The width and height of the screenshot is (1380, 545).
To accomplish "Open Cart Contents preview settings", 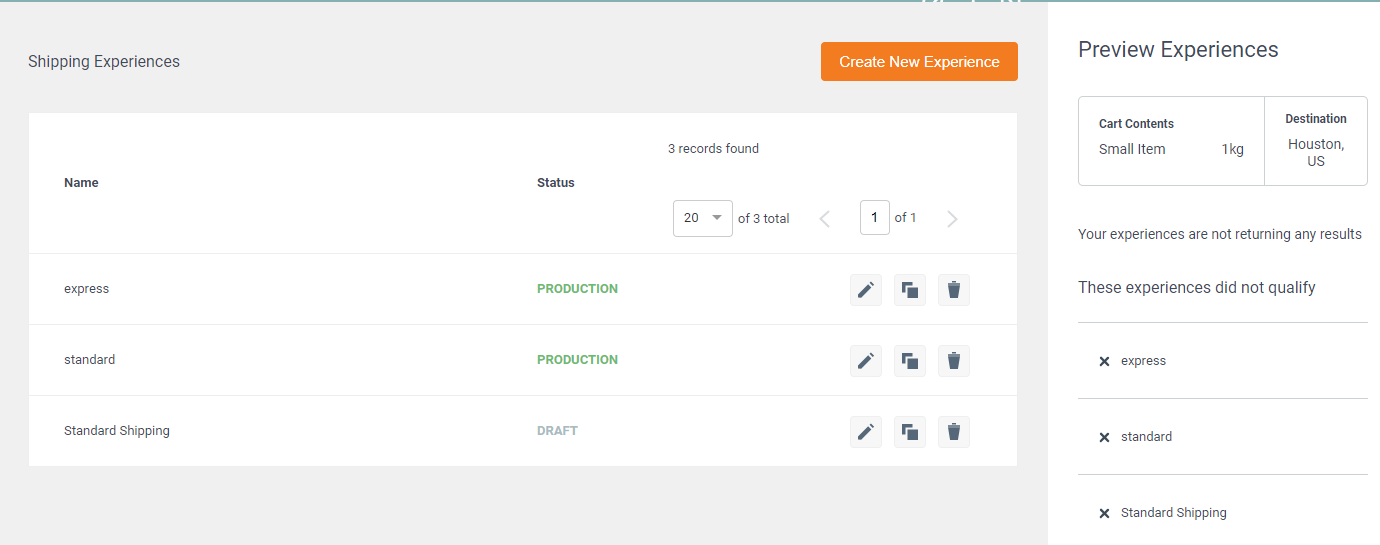I will (1171, 141).
